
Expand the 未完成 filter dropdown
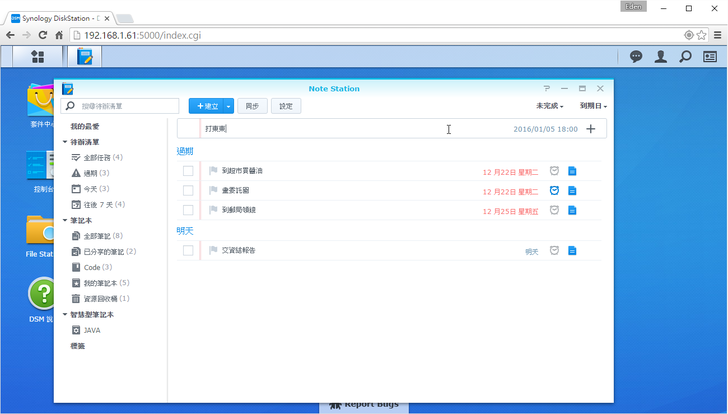(550, 106)
